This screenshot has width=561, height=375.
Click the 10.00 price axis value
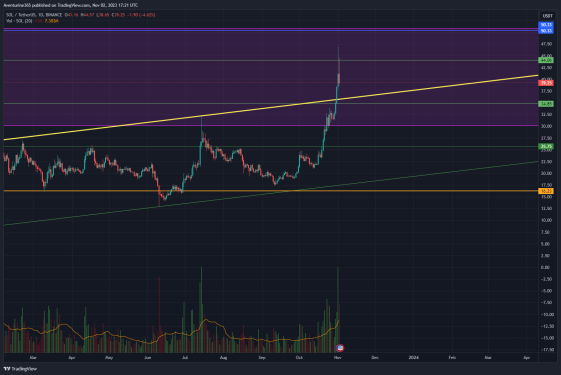[x=546, y=220]
